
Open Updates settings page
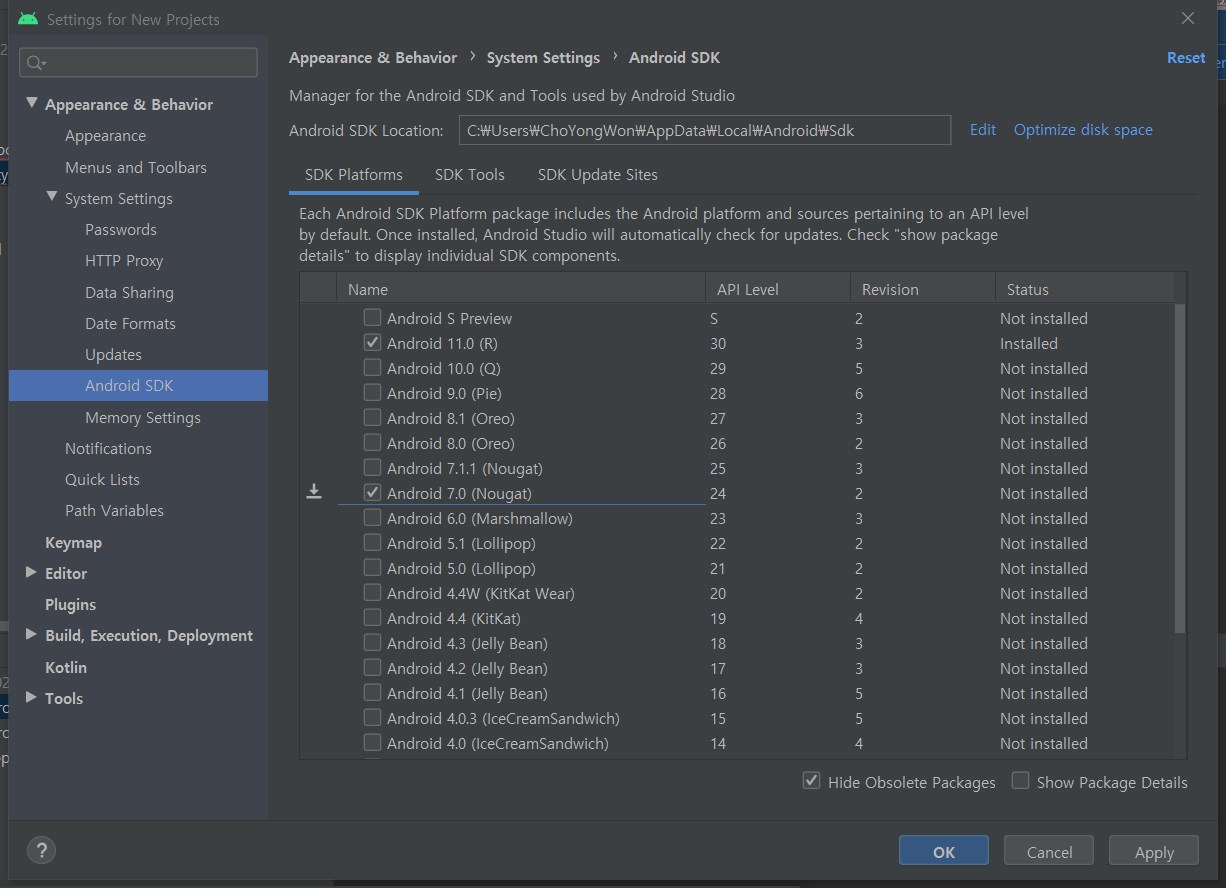[113, 354]
